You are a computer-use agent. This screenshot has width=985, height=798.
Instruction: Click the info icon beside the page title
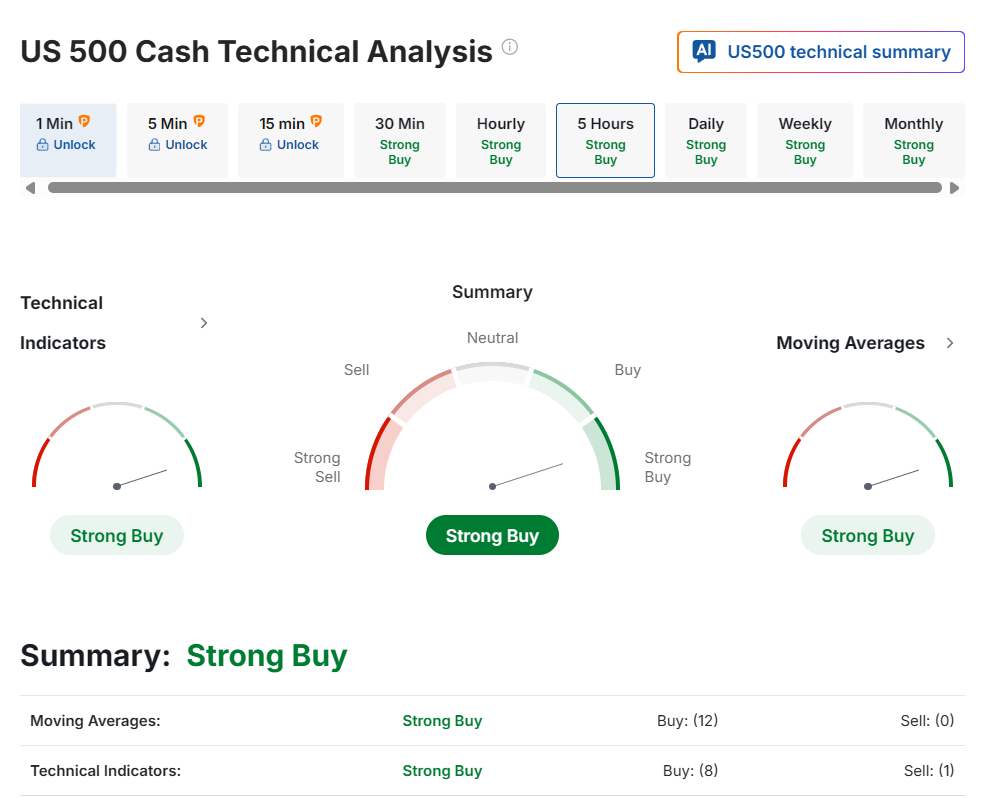pyautogui.click(x=510, y=47)
